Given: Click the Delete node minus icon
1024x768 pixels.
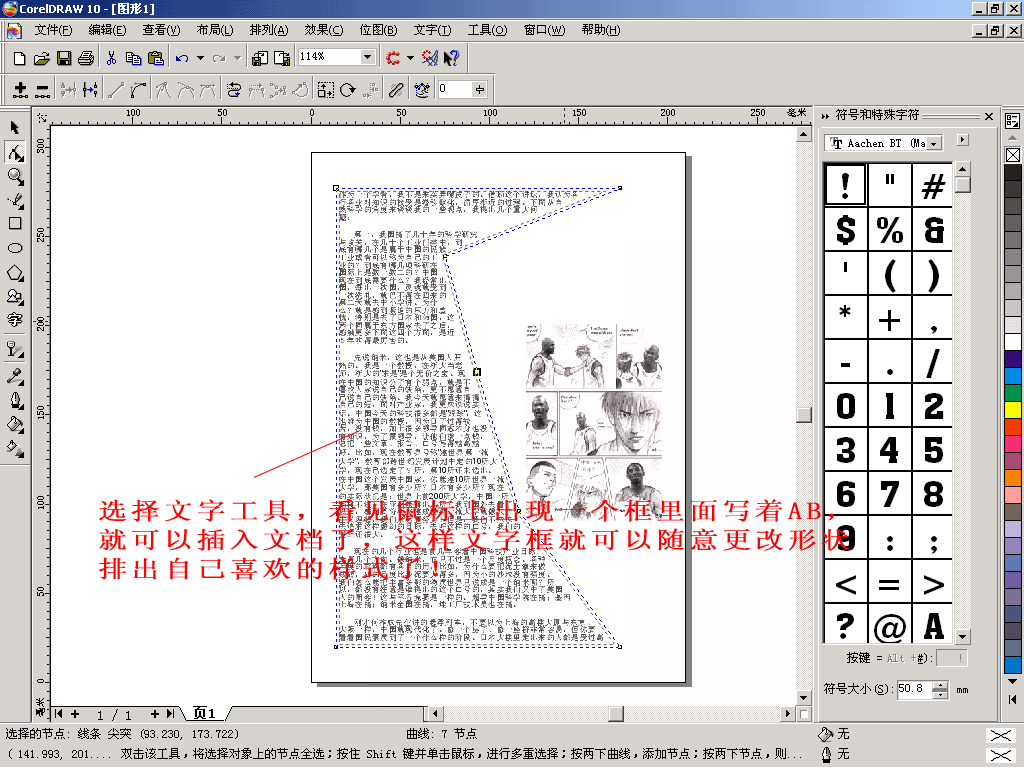Looking at the screenshot, I should pos(42,90).
